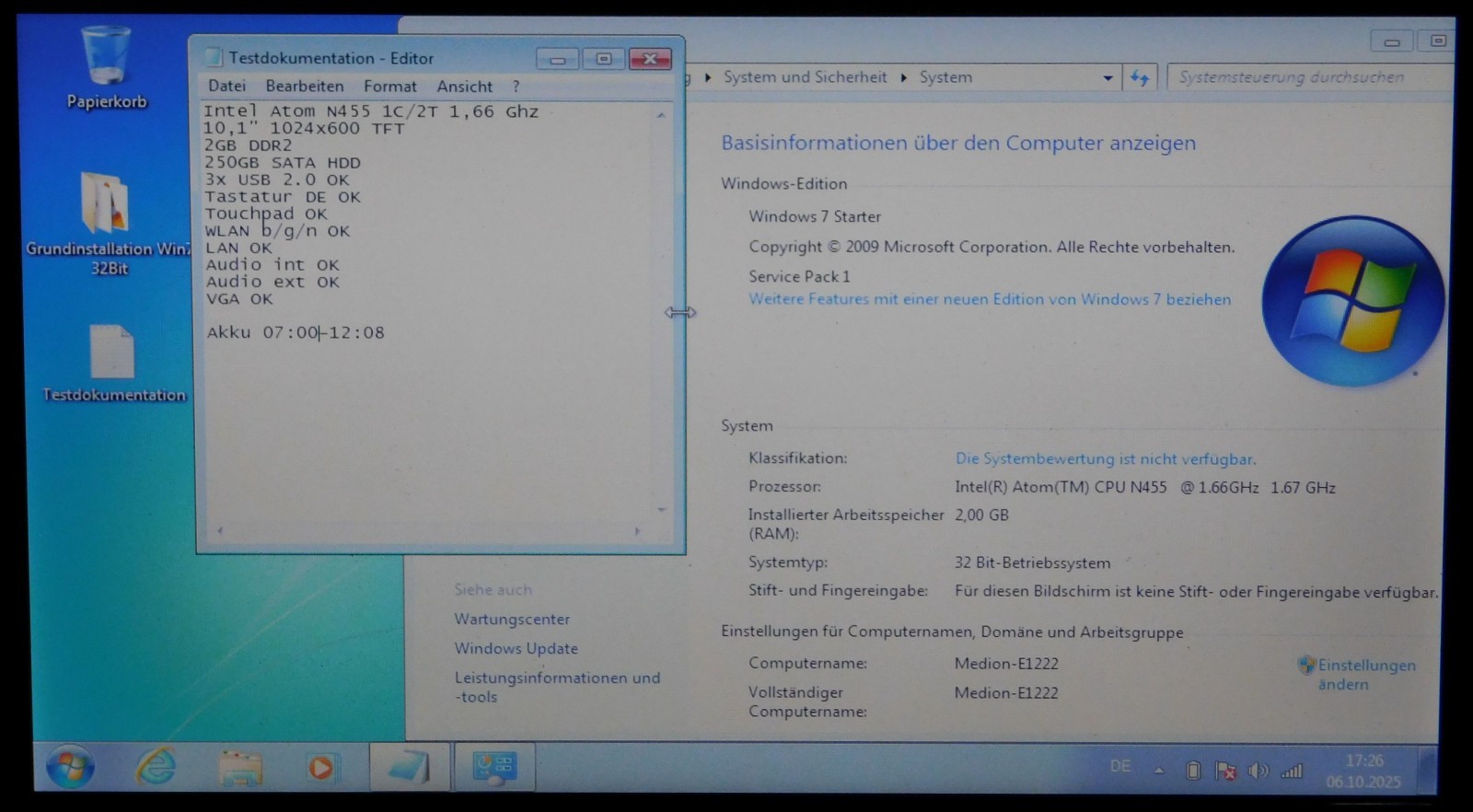
Task: Click the 'Windows 7 Starter' edition text
Action: click(814, 216)
